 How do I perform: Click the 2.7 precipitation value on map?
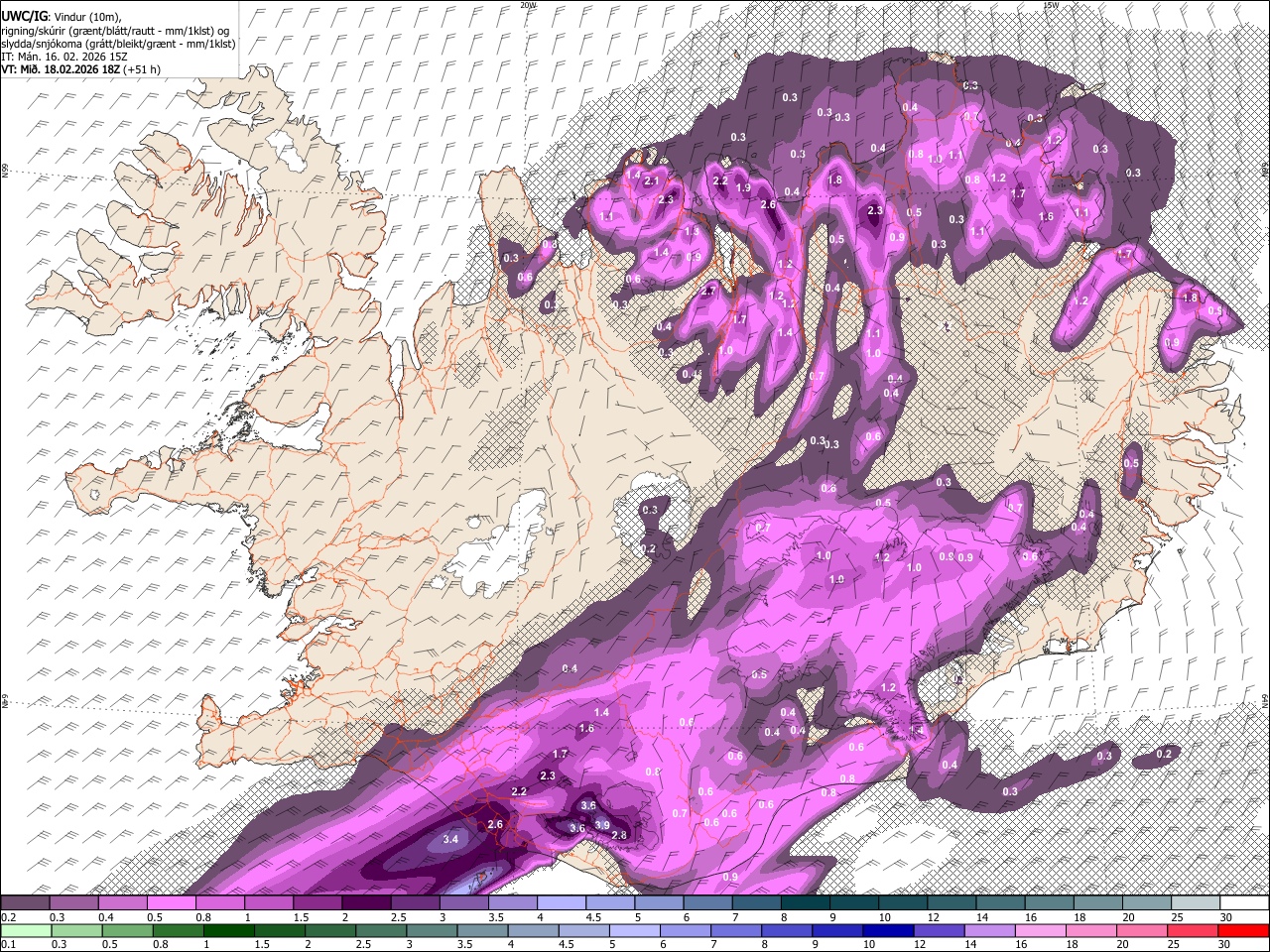tap(708, 292)
